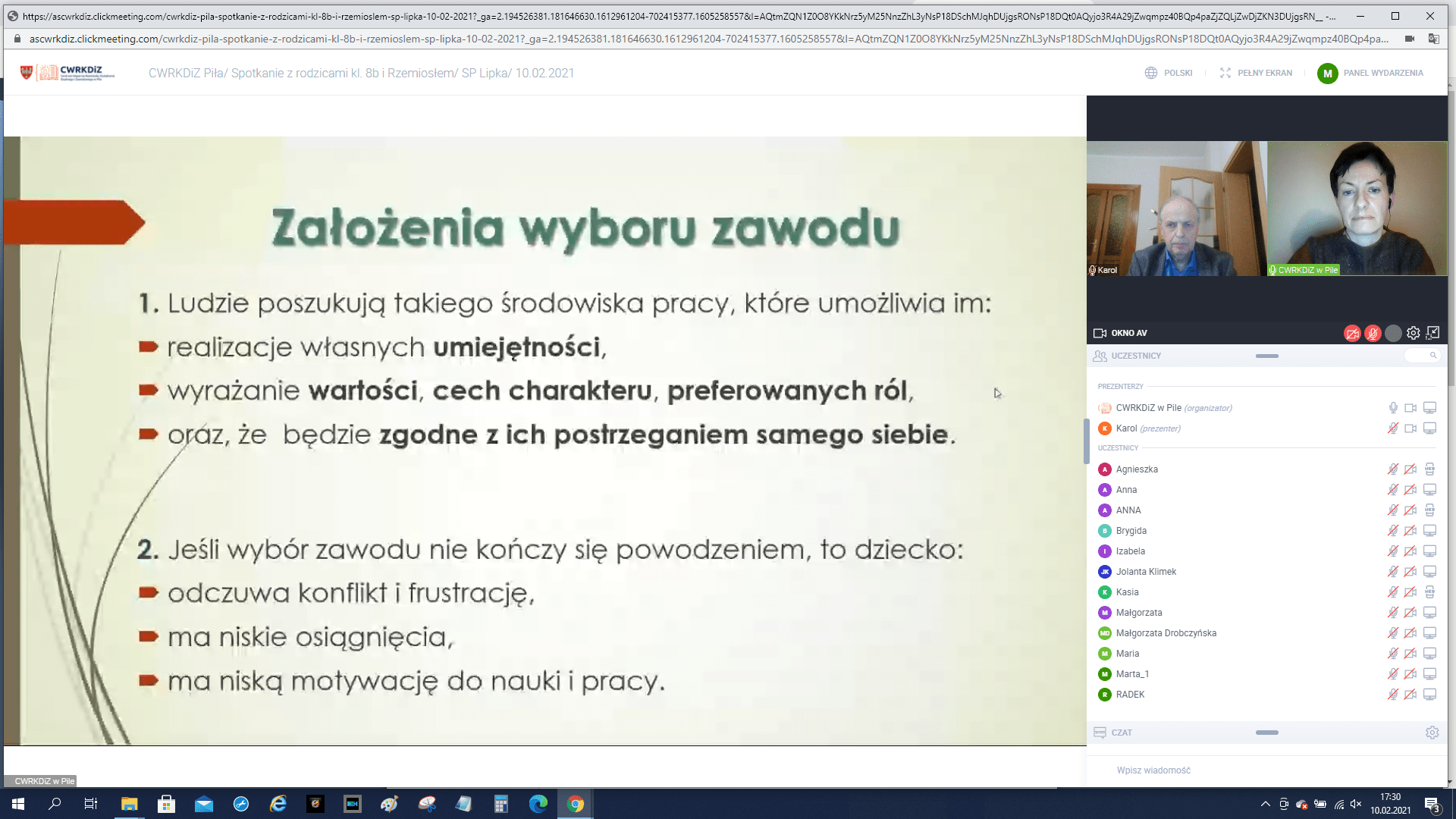The image size is (1456, 819).
Task: Open Microsoft Edge from the taskbar
Action: point(538,804)
